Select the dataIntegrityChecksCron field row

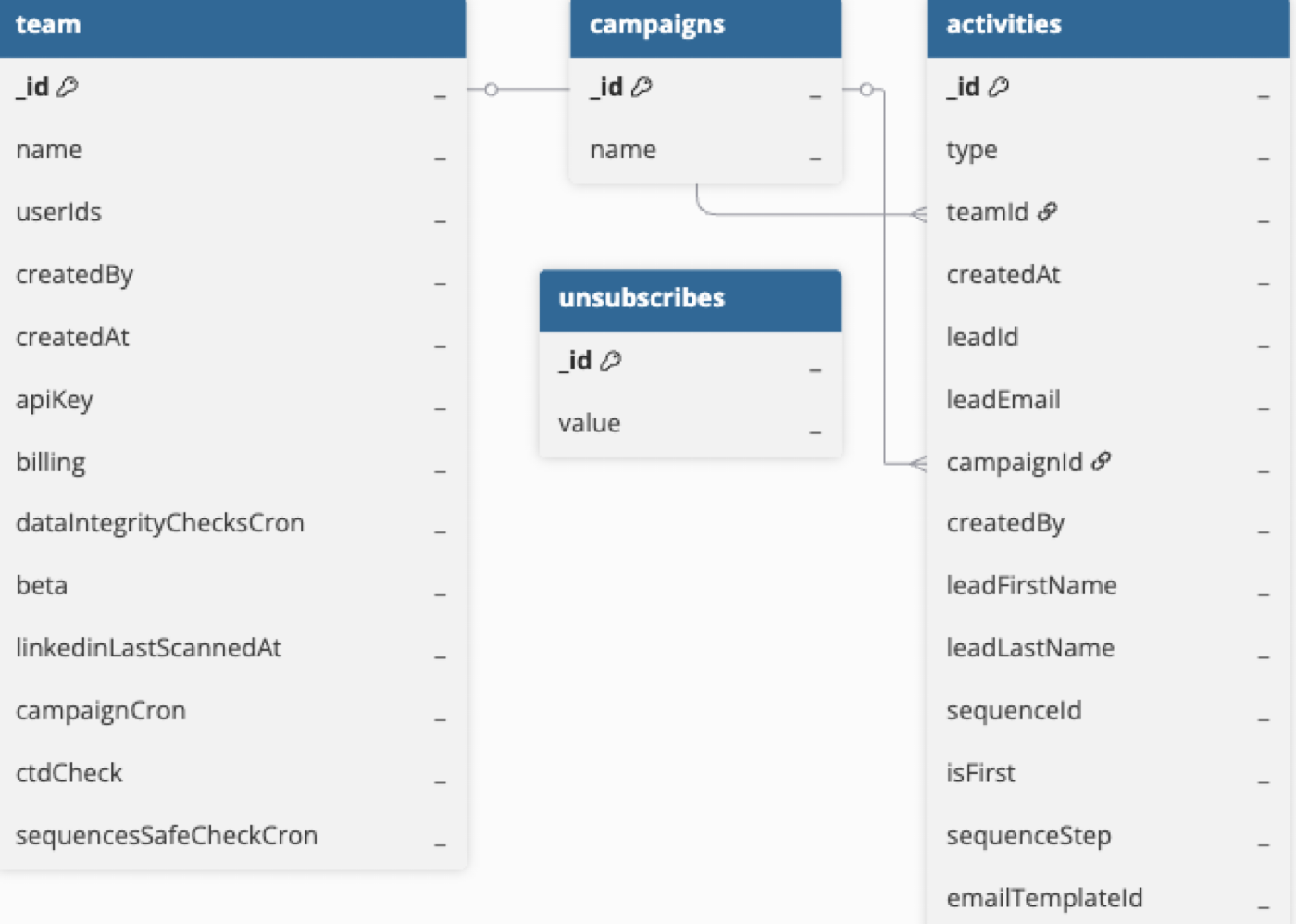pyautogui.click(x=160, y=523)
